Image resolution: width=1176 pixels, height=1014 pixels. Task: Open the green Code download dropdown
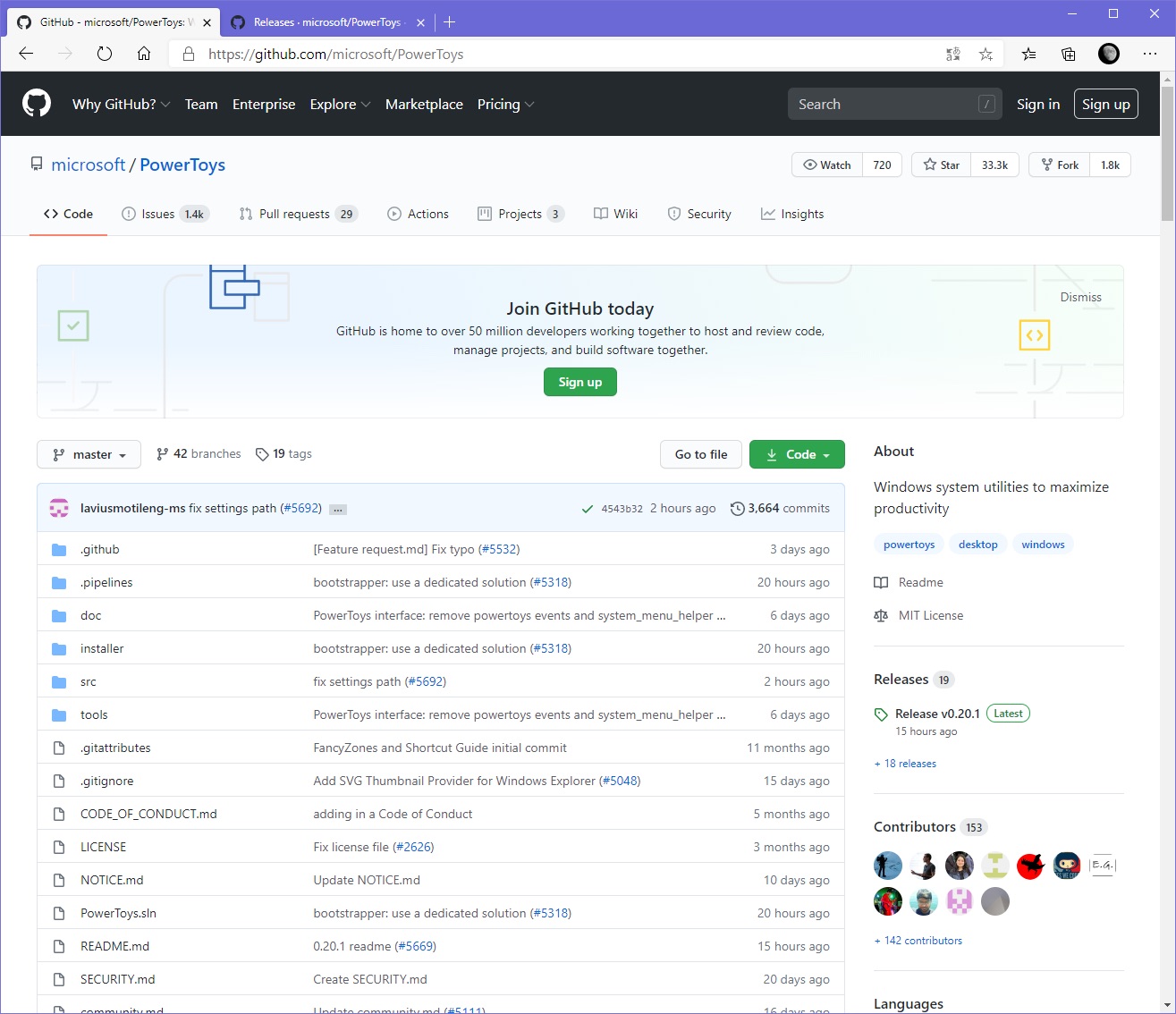pyautogui.click(x=797, y=454)
